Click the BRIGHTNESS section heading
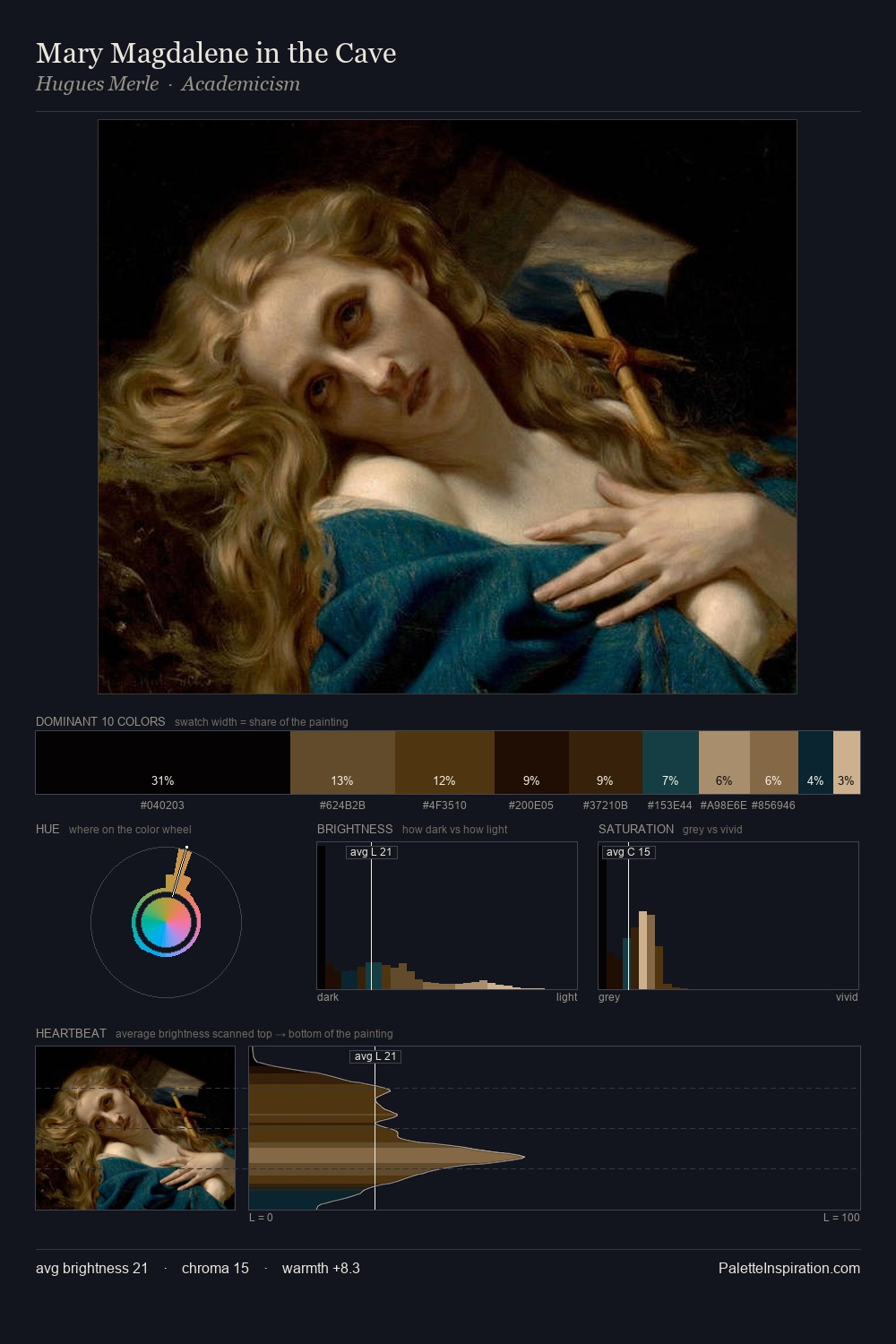This screenshot has width=896, height=1344. tap(355, 830)
